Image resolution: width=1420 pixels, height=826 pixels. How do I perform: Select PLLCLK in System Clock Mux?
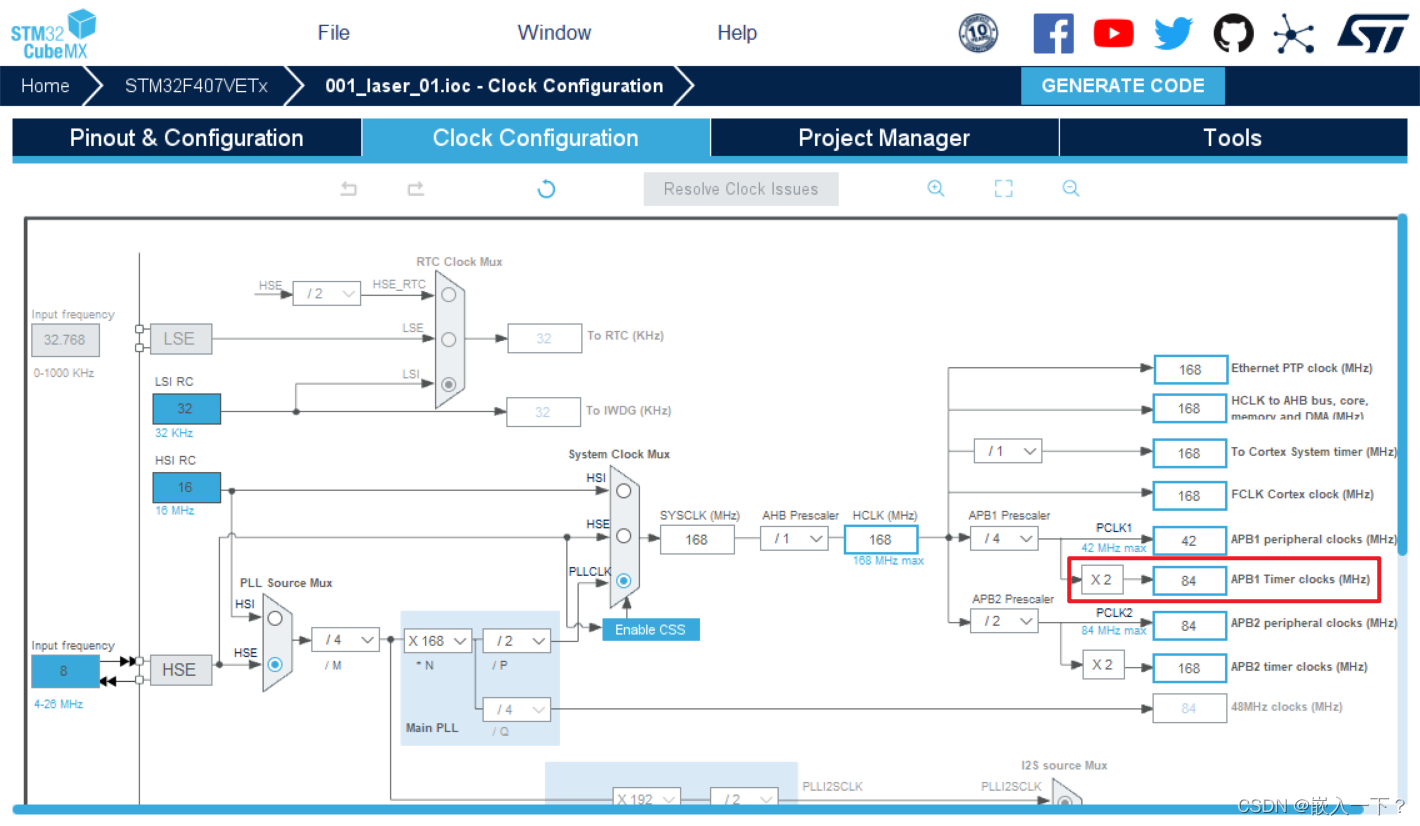[x=624, y=581]
